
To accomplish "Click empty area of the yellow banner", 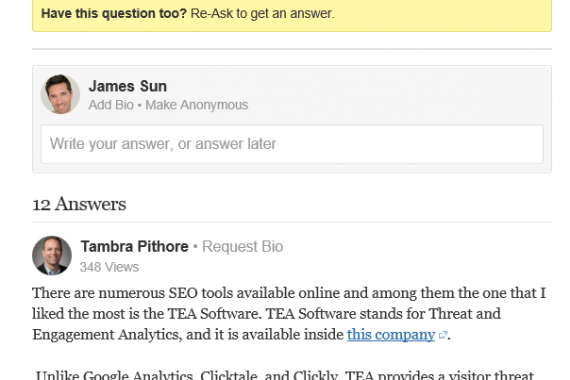I will pos(443,13).
